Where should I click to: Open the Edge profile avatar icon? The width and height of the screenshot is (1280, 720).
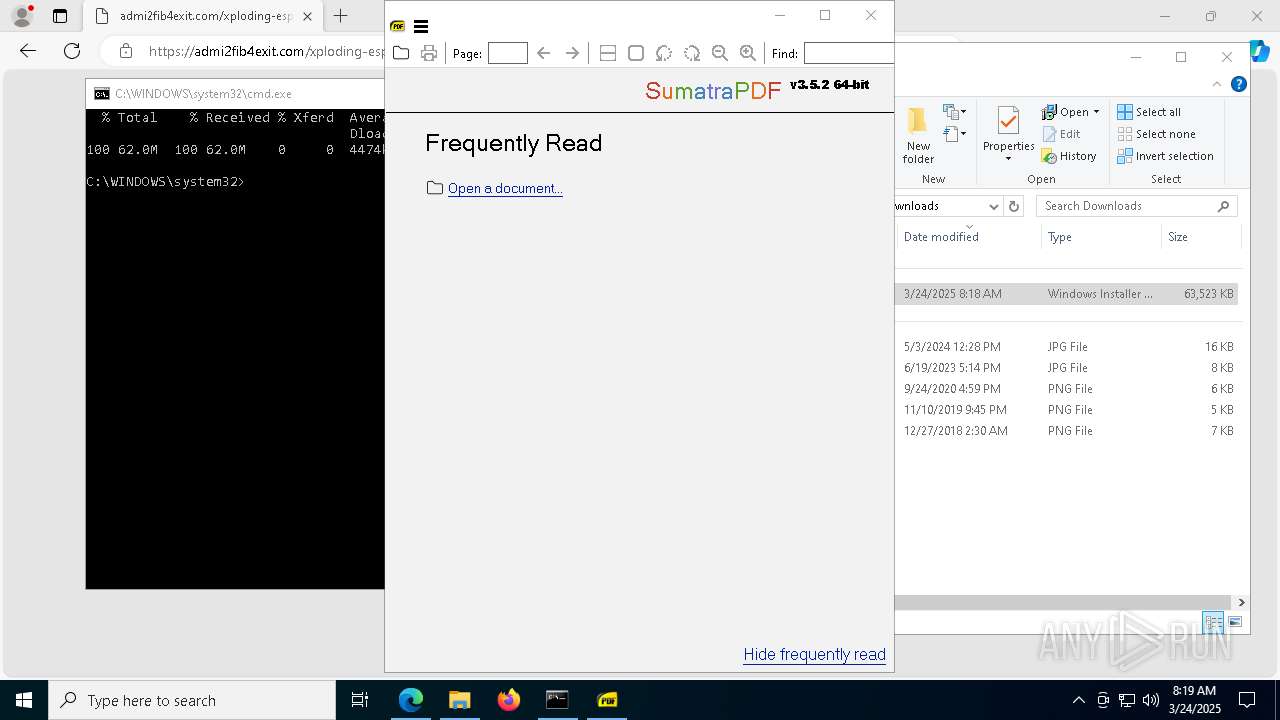22,16
